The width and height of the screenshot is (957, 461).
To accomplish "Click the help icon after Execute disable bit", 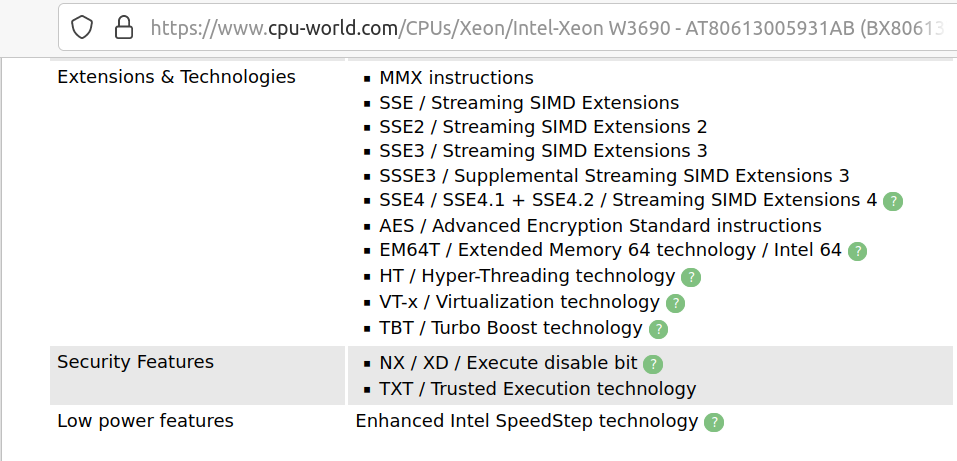I will pyautogui.click(x=653, y=364).
